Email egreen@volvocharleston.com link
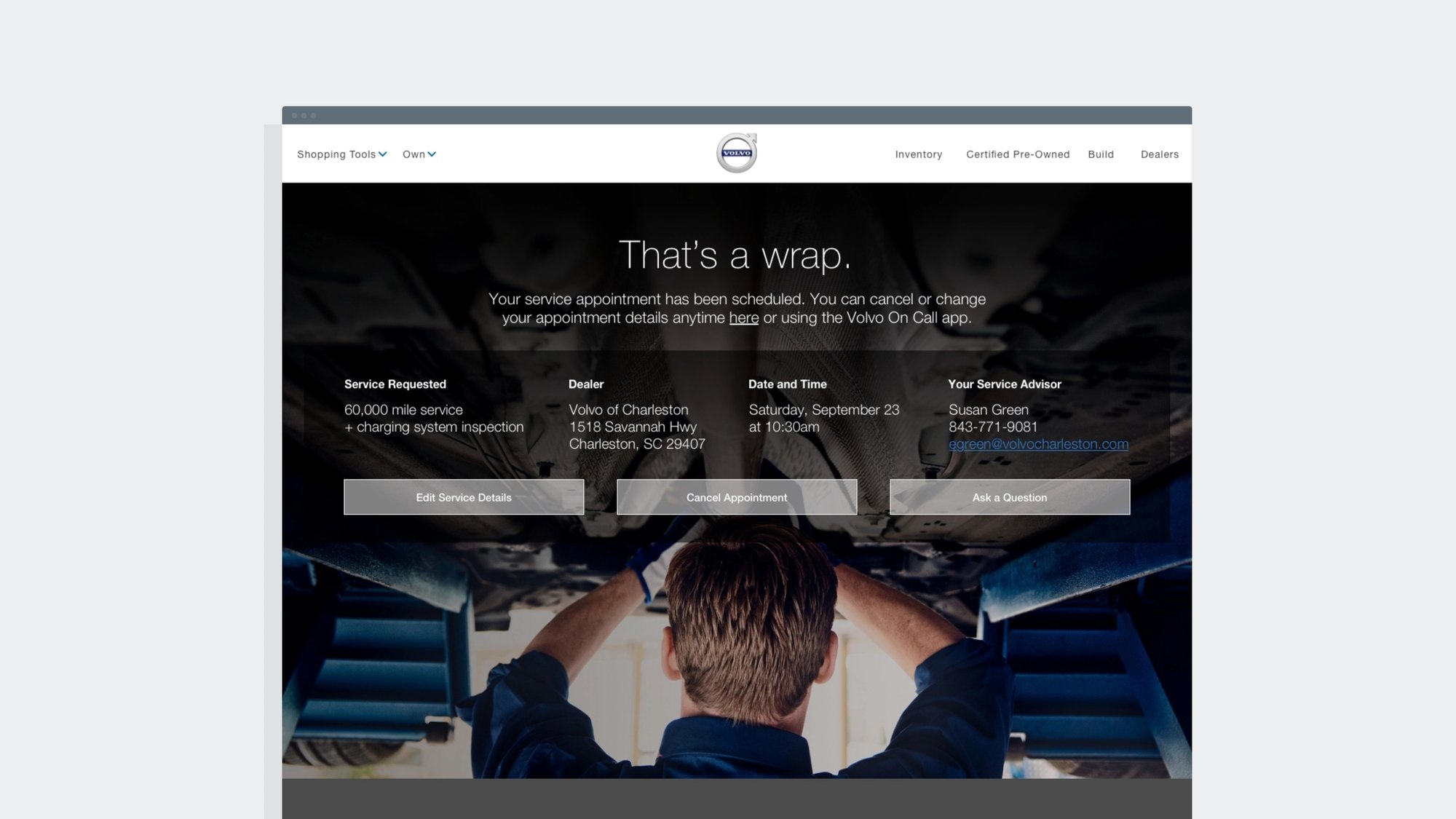 click(x=1038, y=444)
